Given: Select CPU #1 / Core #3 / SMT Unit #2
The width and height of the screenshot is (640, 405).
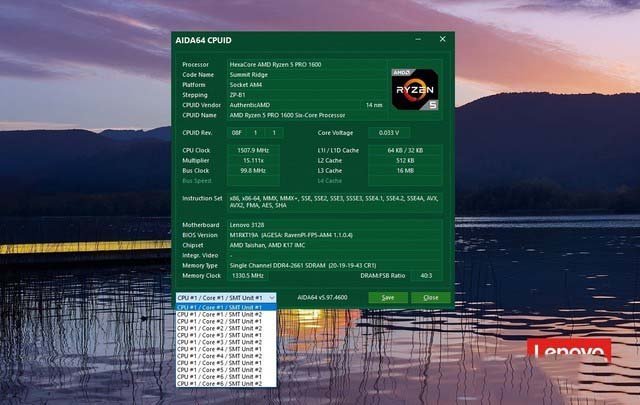Looking at the screenshot, I should click(226, 342).
